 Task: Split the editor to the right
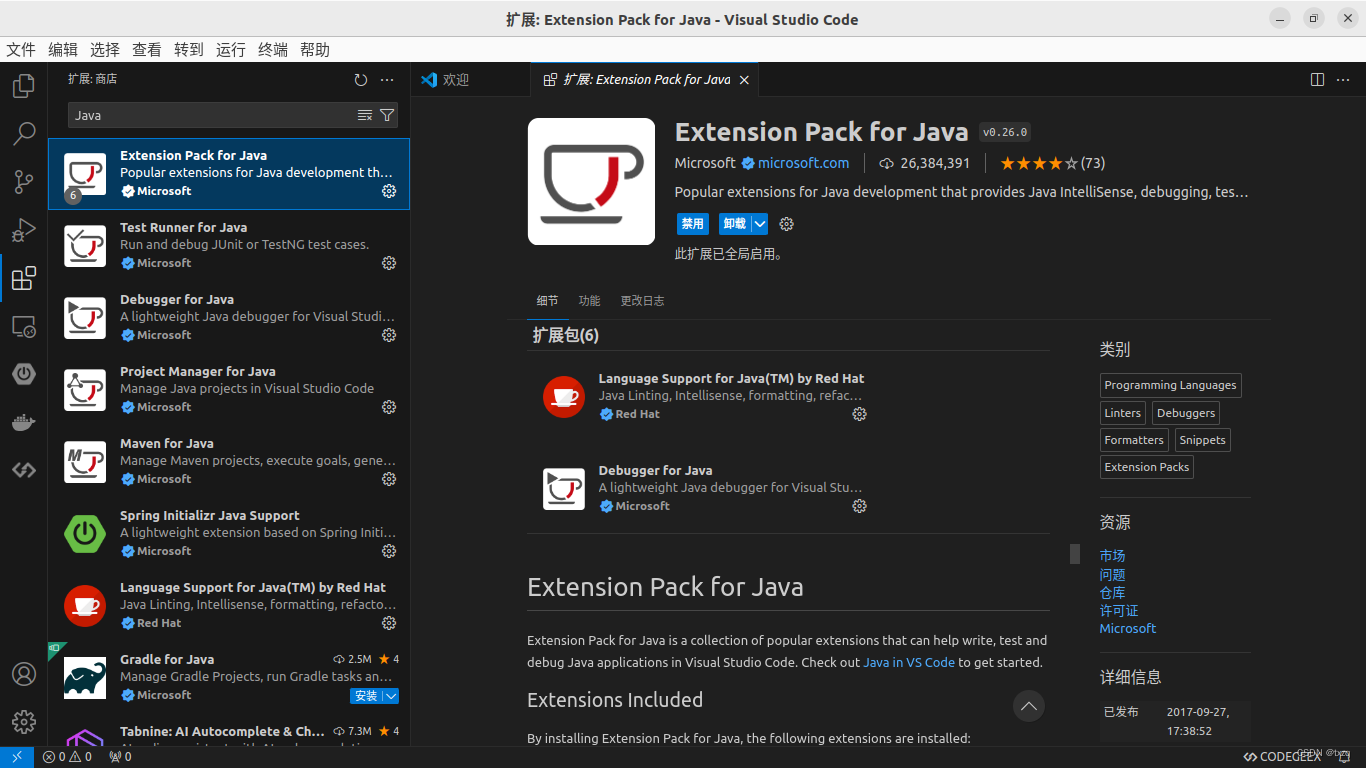pos(1317,80)
